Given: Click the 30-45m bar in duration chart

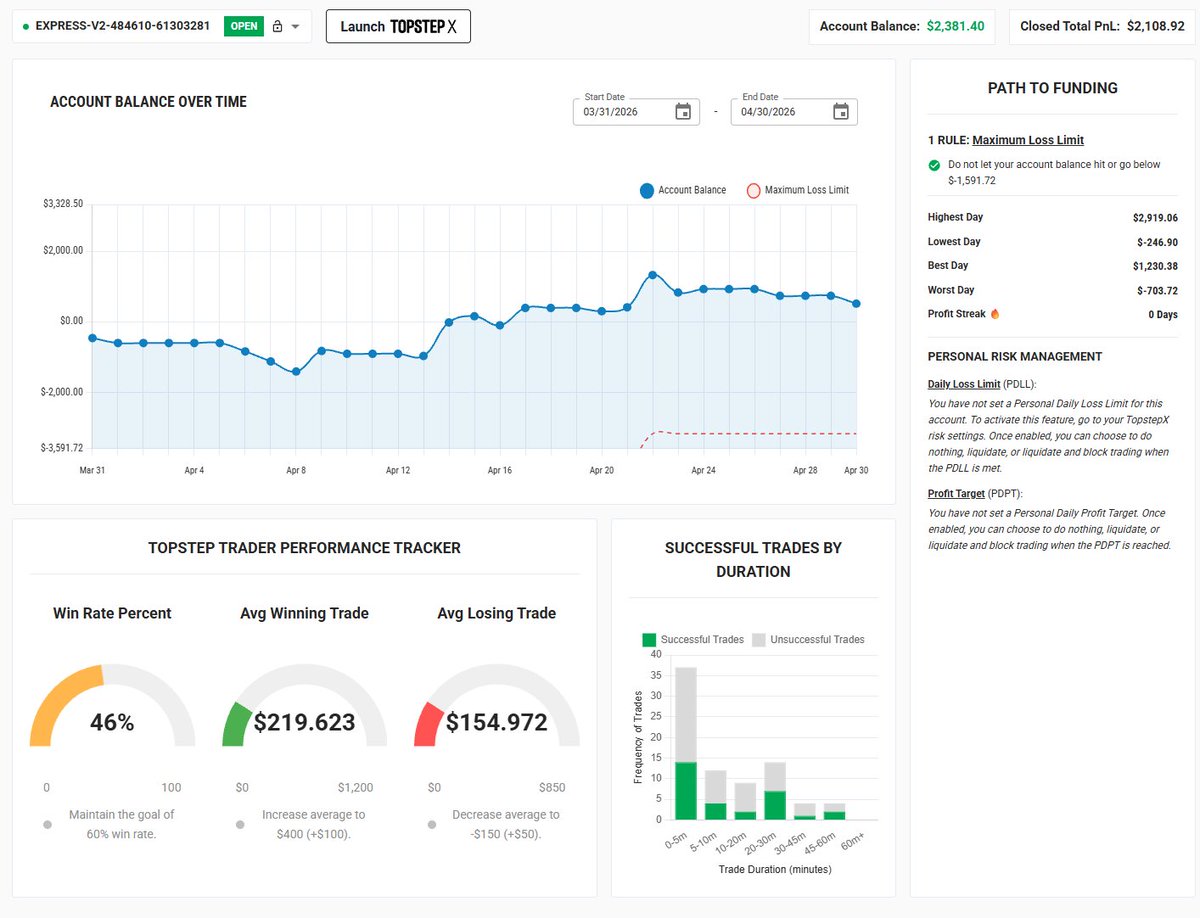Looking at the screenshot, I should (806, 811).
